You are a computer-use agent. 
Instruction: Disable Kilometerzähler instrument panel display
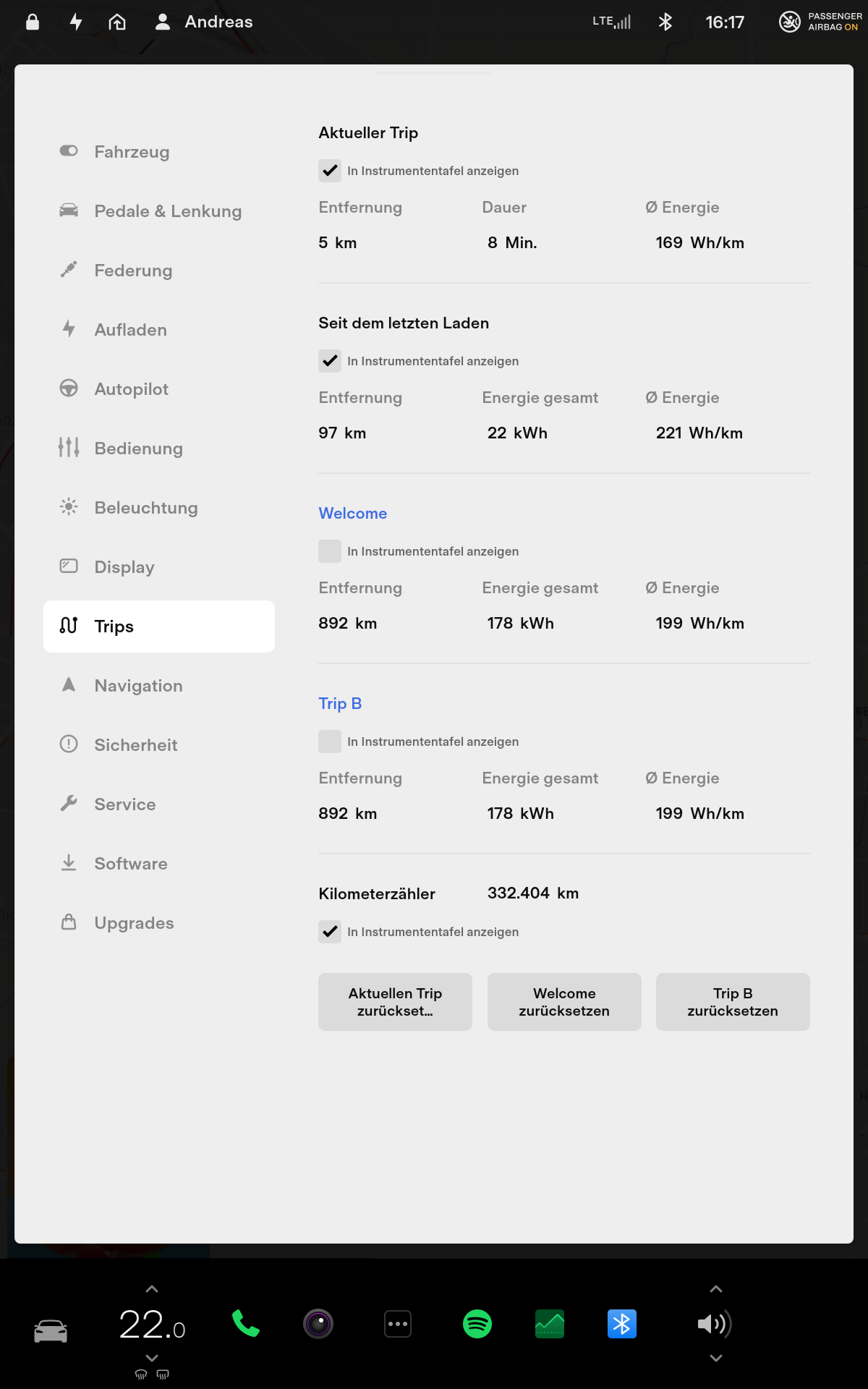(330, 932)
